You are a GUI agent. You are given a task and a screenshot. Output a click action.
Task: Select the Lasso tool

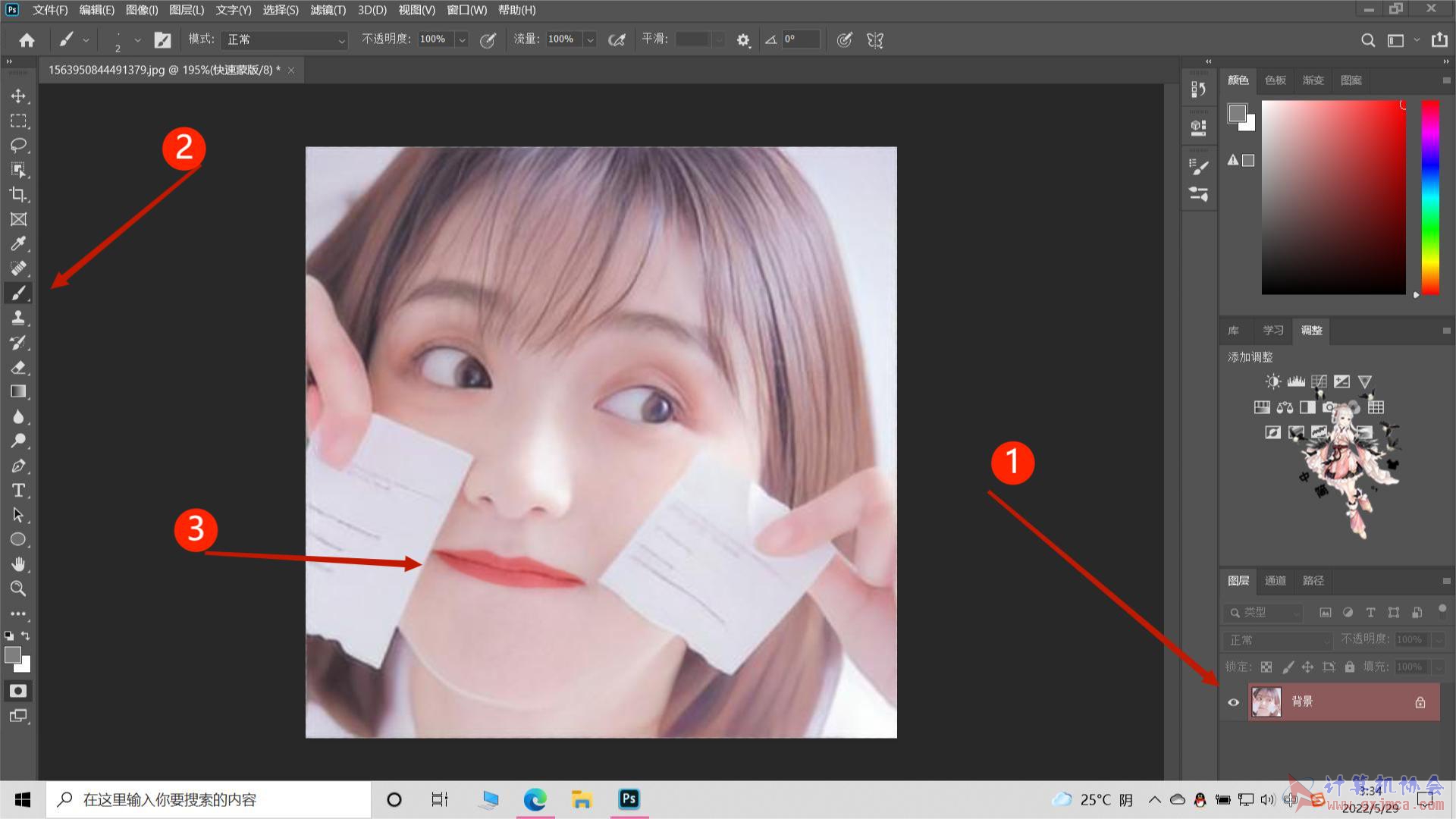click(x=18, y=145)
